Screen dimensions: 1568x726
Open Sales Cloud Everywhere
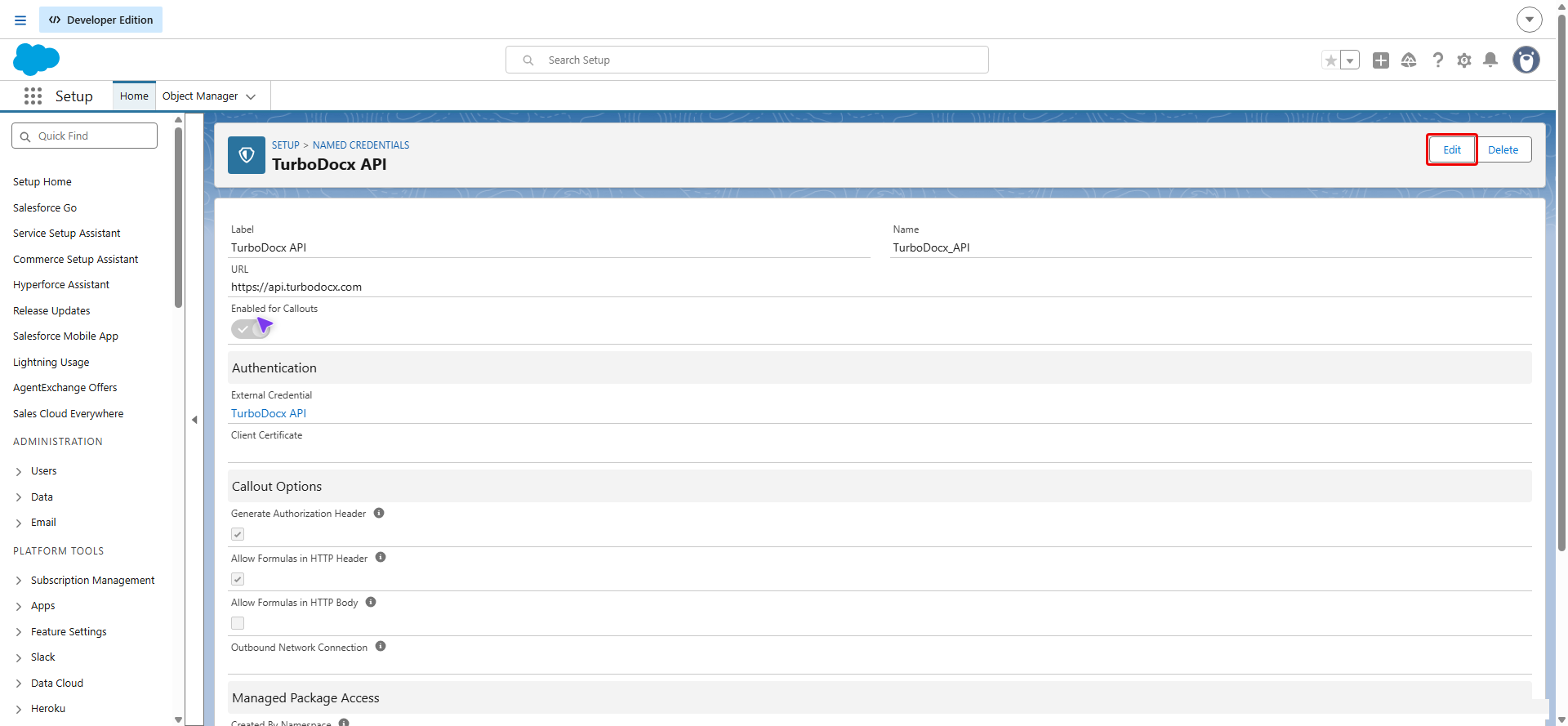pyautogui.click(x=69, y=414)
